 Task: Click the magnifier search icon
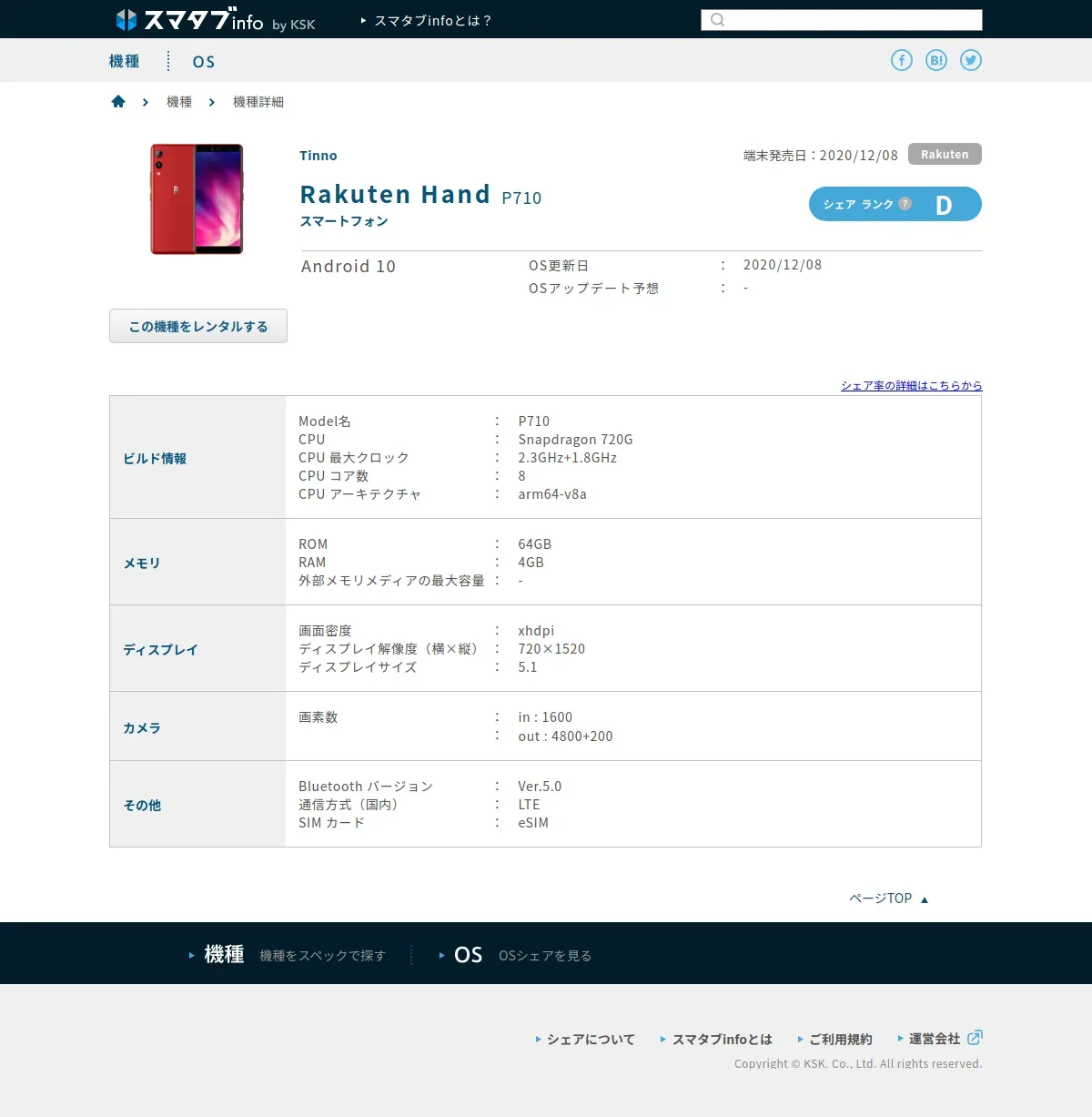click(717, 20)
